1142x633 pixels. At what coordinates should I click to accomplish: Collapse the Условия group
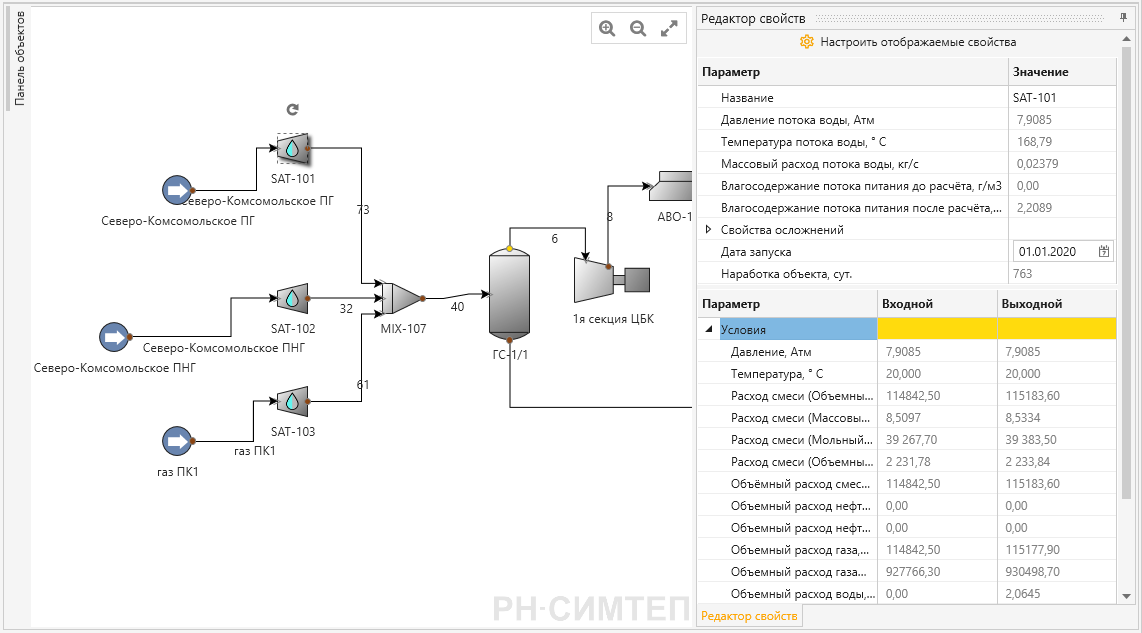(709, 329)
